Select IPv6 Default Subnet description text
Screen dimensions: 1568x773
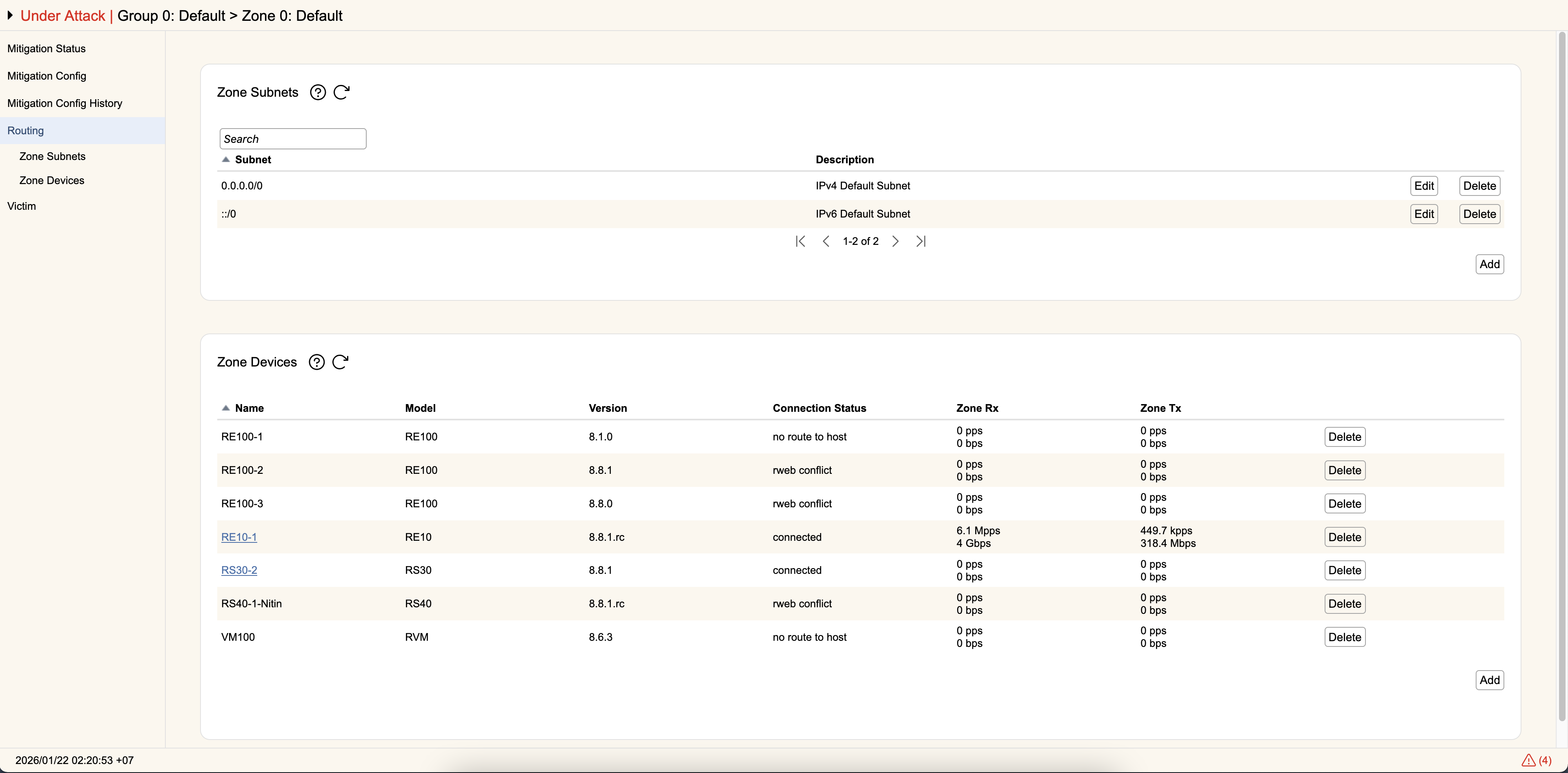(x=862, y=214)
